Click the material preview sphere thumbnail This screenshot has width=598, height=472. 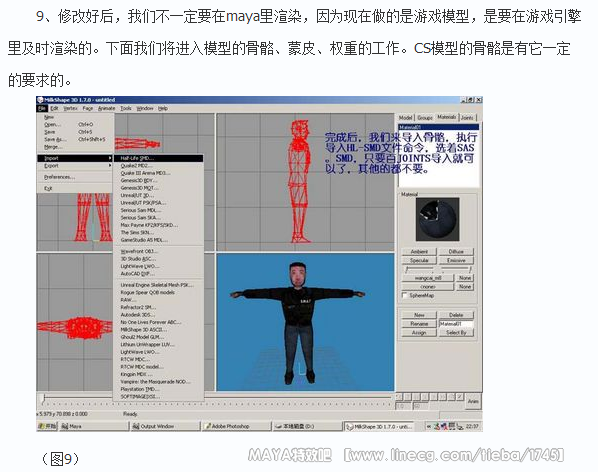click(437, 219)
